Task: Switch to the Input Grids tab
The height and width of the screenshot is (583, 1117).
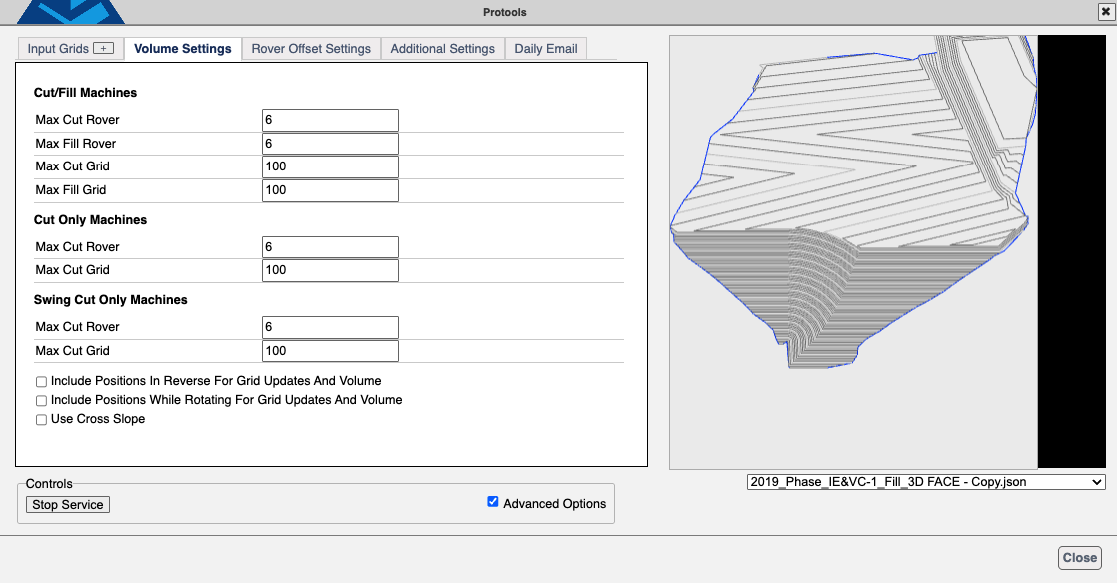Action: (x=71, y=48)
